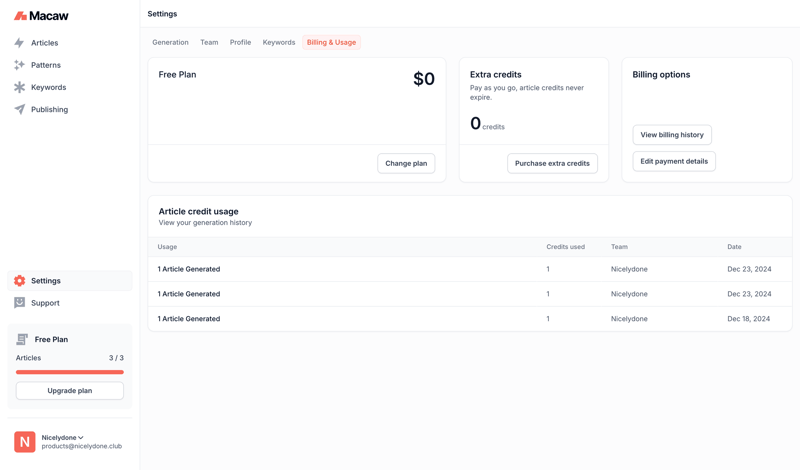Screen dimensions: 800x470
Task: Click the Usage column header
Action: [x=167, y=246]
